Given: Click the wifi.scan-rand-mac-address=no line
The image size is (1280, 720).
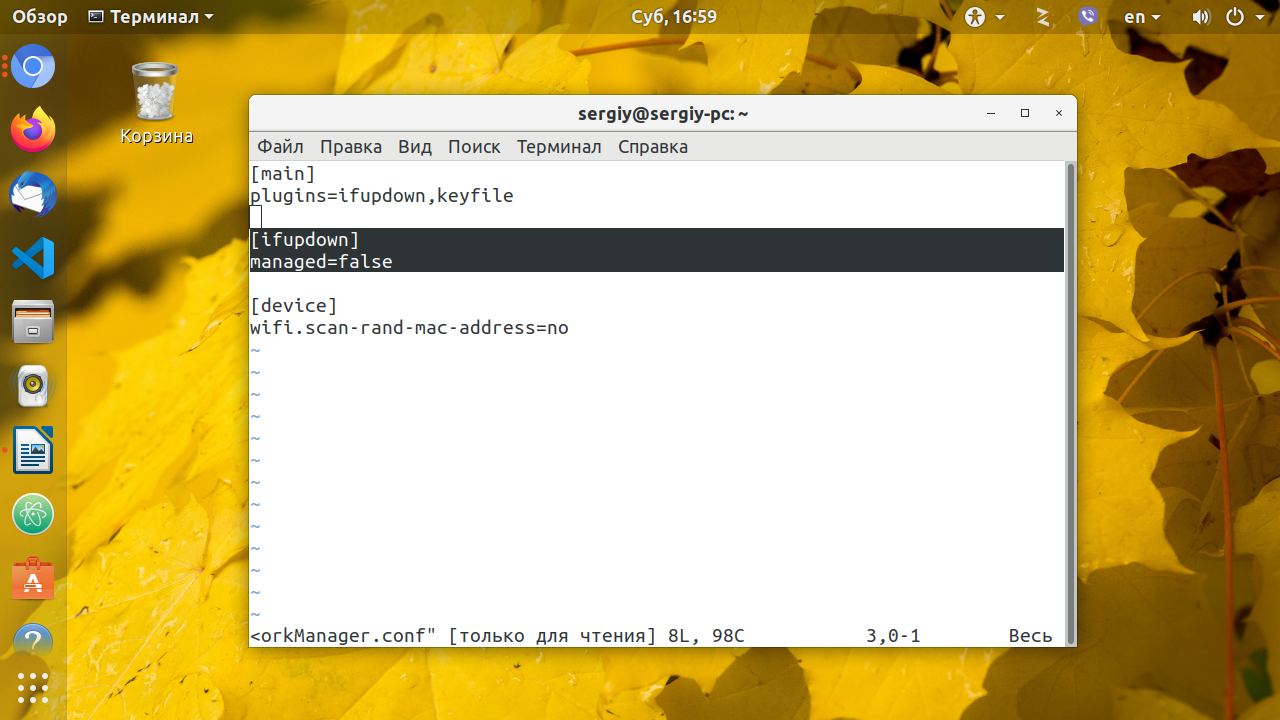Looking at the screenshot, I should point(409,328).
